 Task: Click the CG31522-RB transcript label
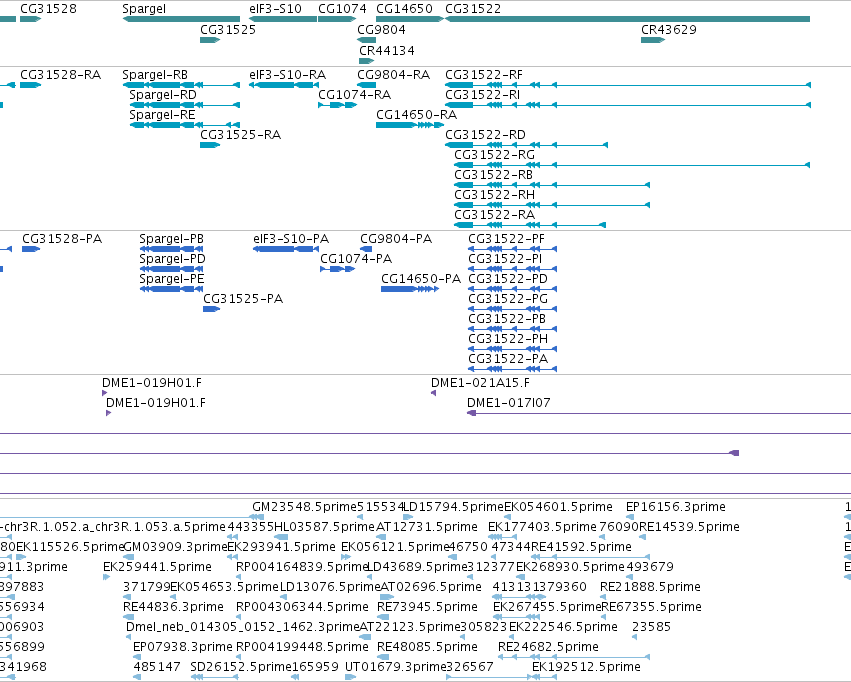point(493,175)
